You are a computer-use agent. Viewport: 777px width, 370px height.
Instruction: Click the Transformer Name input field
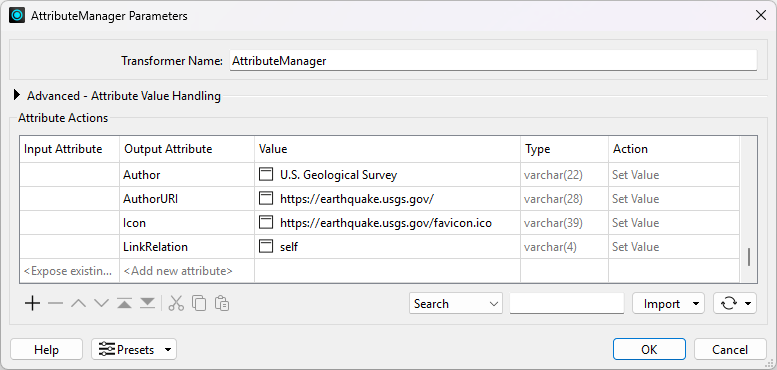493,61
